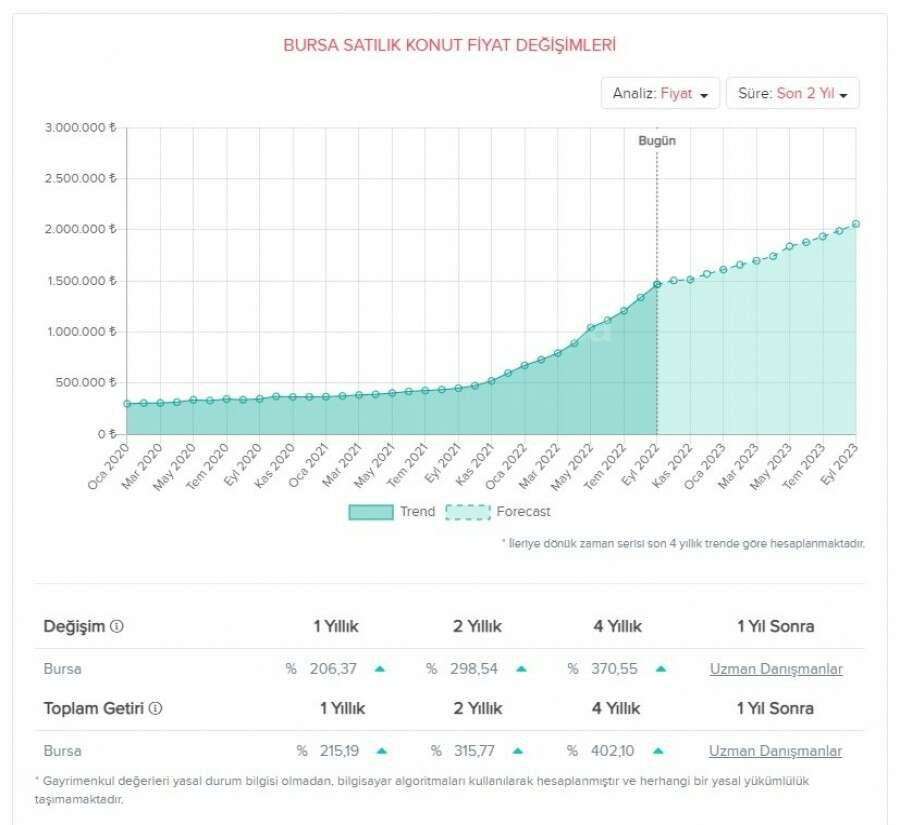Click the up arrow beside 315,77 percent
Screen dimensions: 900x825
[521, 751]
